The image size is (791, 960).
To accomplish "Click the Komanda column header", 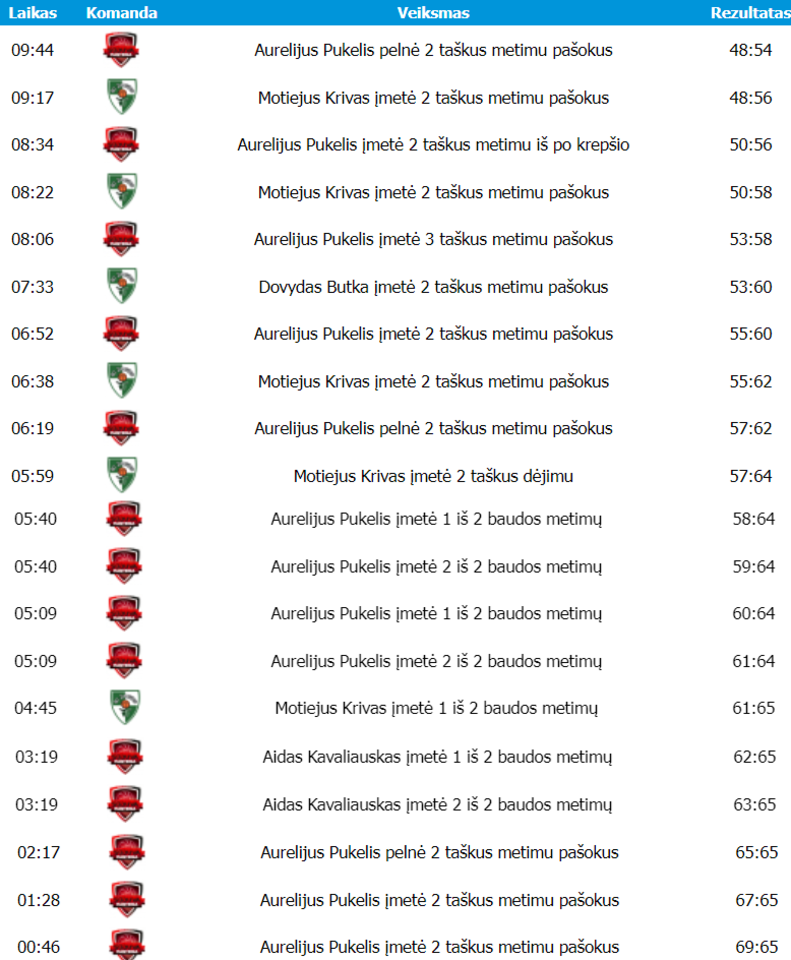I will (x=121, y=13).
